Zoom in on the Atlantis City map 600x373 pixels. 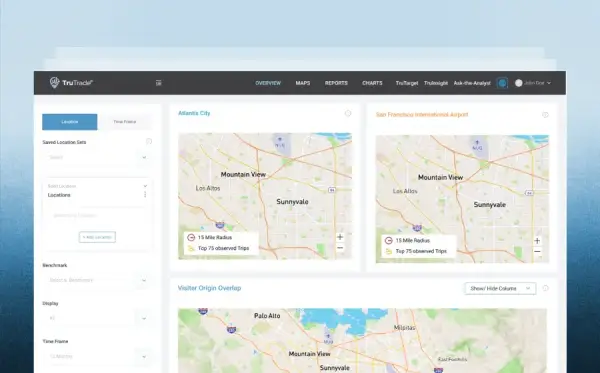(340, 237)
